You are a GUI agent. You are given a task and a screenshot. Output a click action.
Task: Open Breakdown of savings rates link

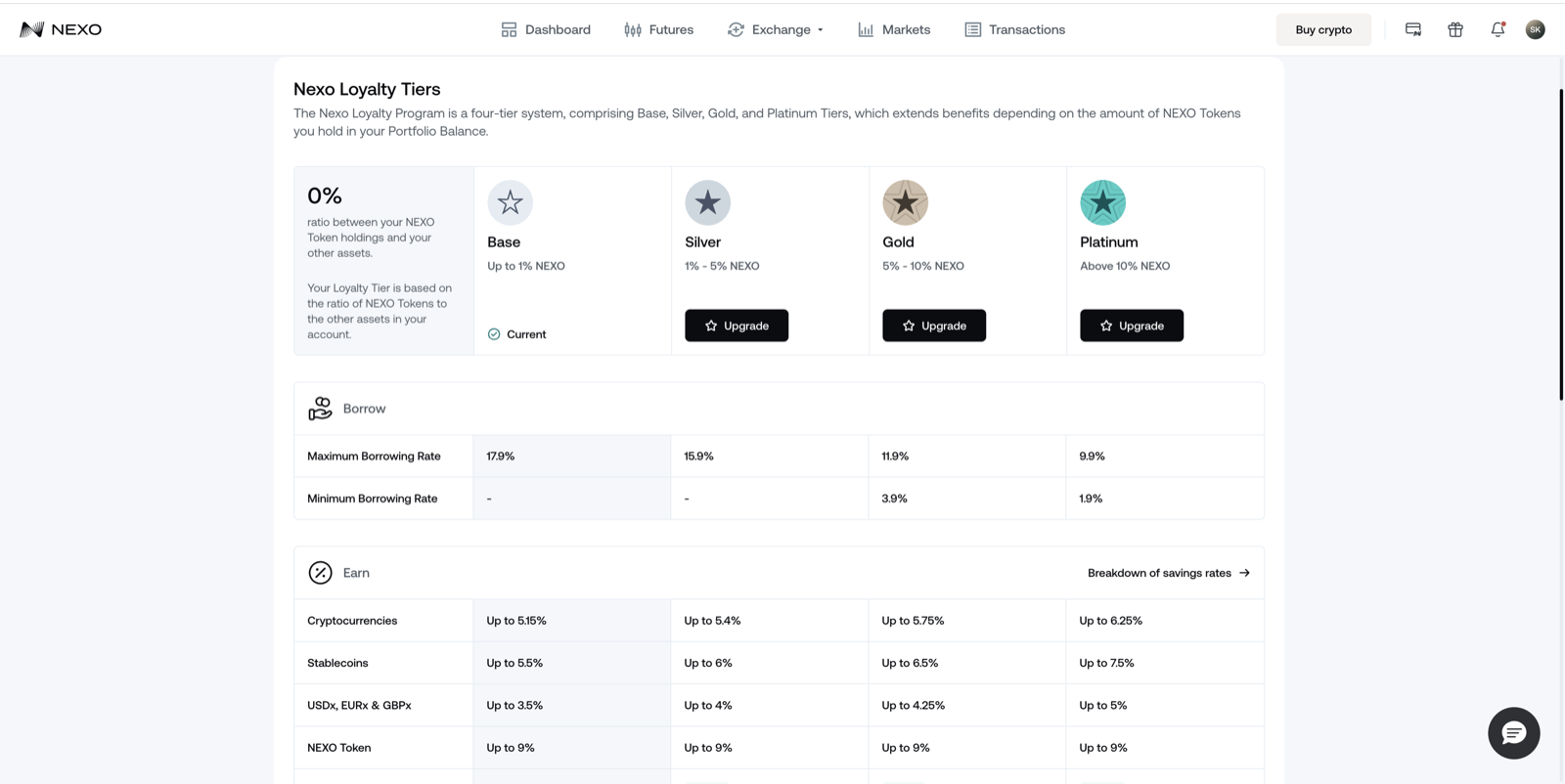[1169, 573]
